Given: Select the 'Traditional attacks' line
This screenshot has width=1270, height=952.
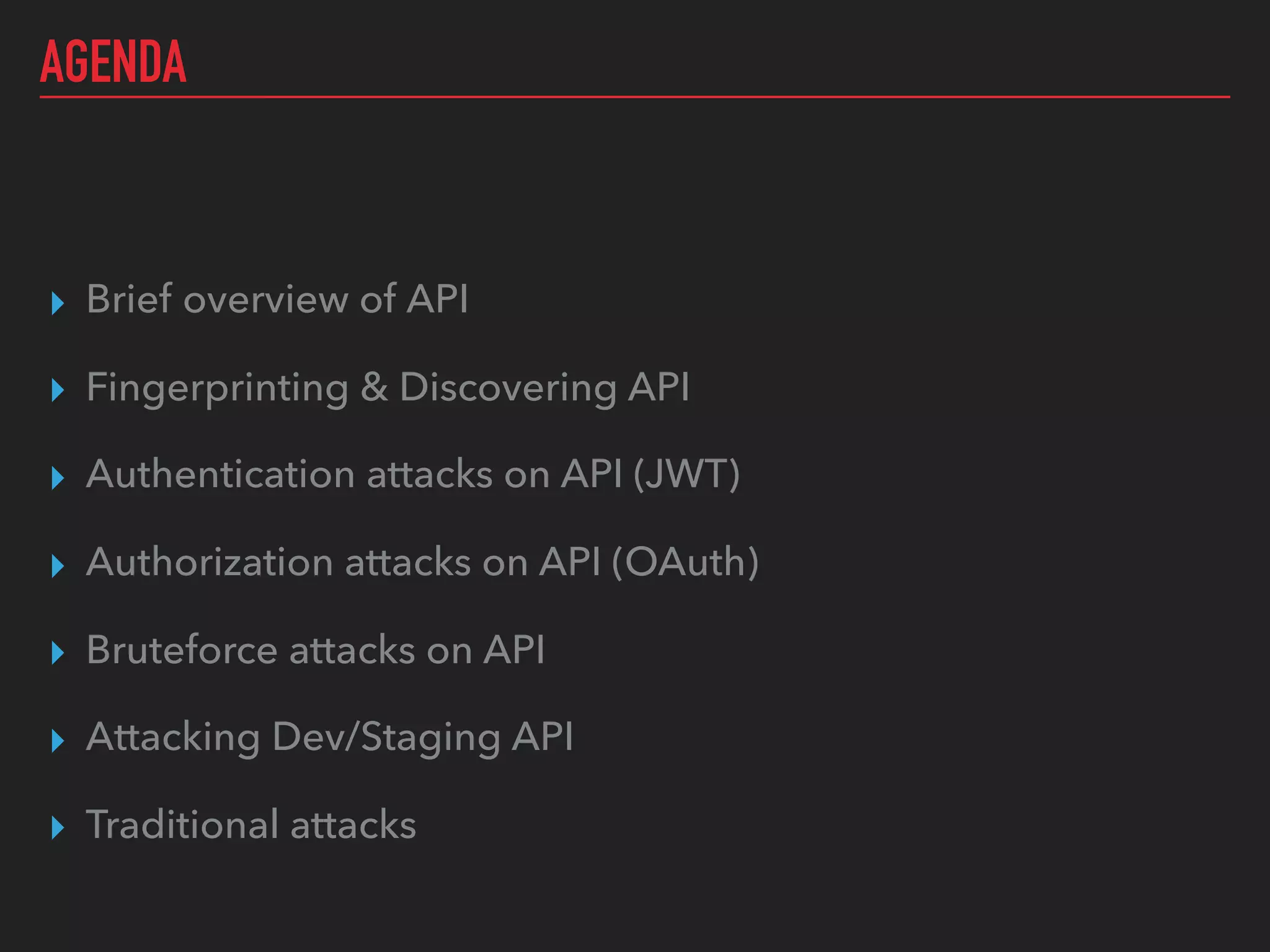Looking at the screenshot, I should point(251,825).
